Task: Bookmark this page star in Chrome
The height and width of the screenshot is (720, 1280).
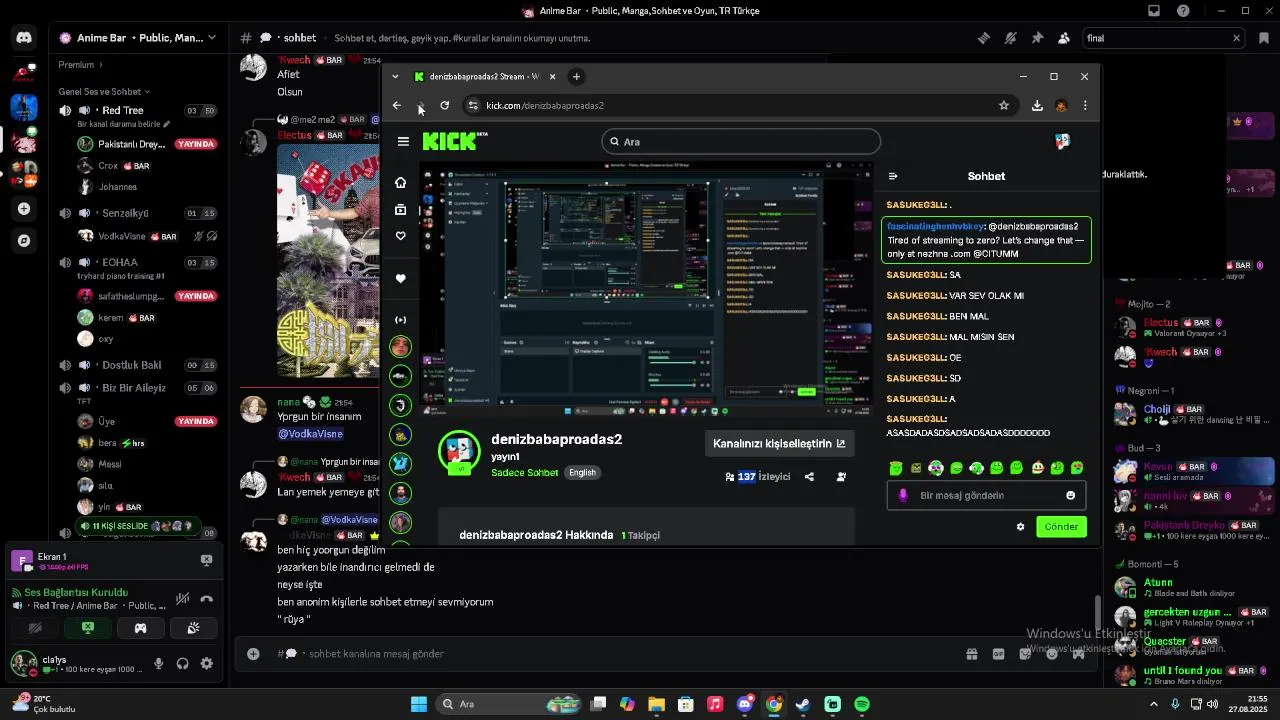Action: click(1004, 105)
